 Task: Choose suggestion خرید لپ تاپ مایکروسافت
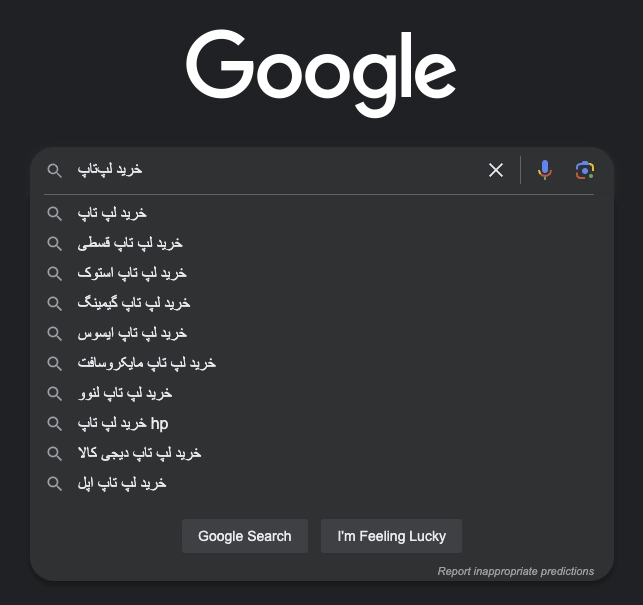320,363
